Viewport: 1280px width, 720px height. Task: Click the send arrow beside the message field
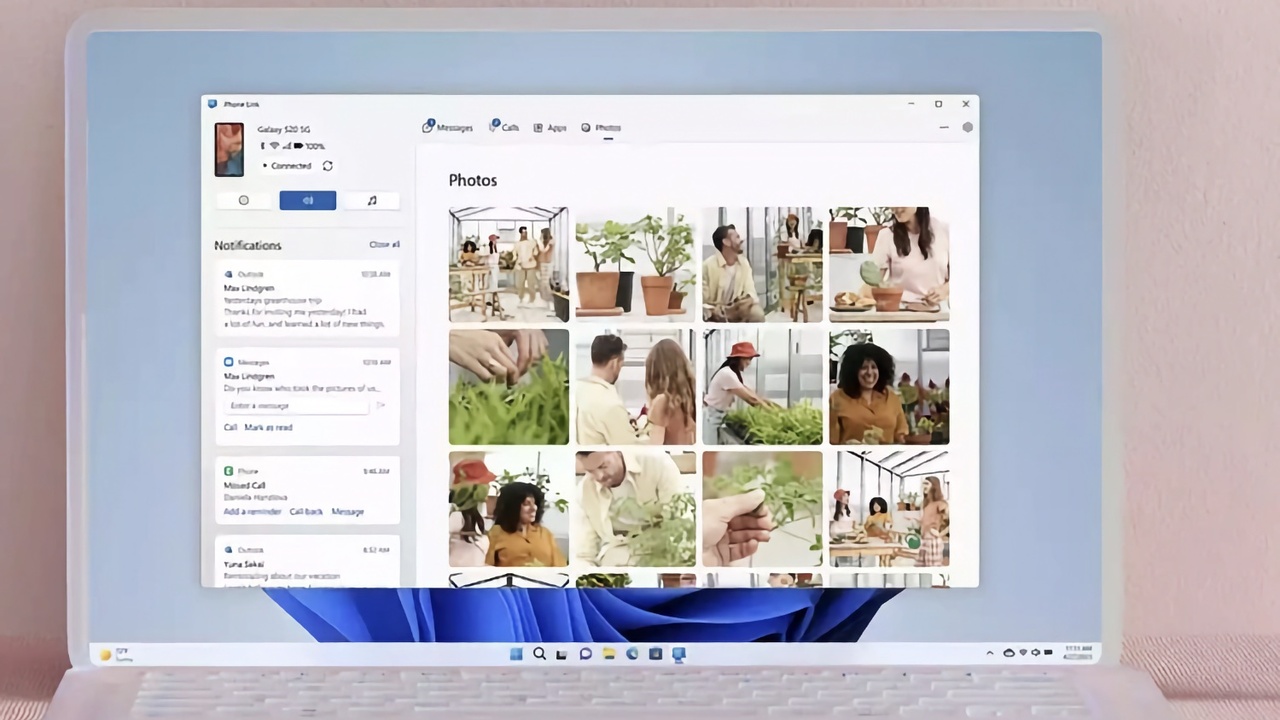[x=380, y=406]
